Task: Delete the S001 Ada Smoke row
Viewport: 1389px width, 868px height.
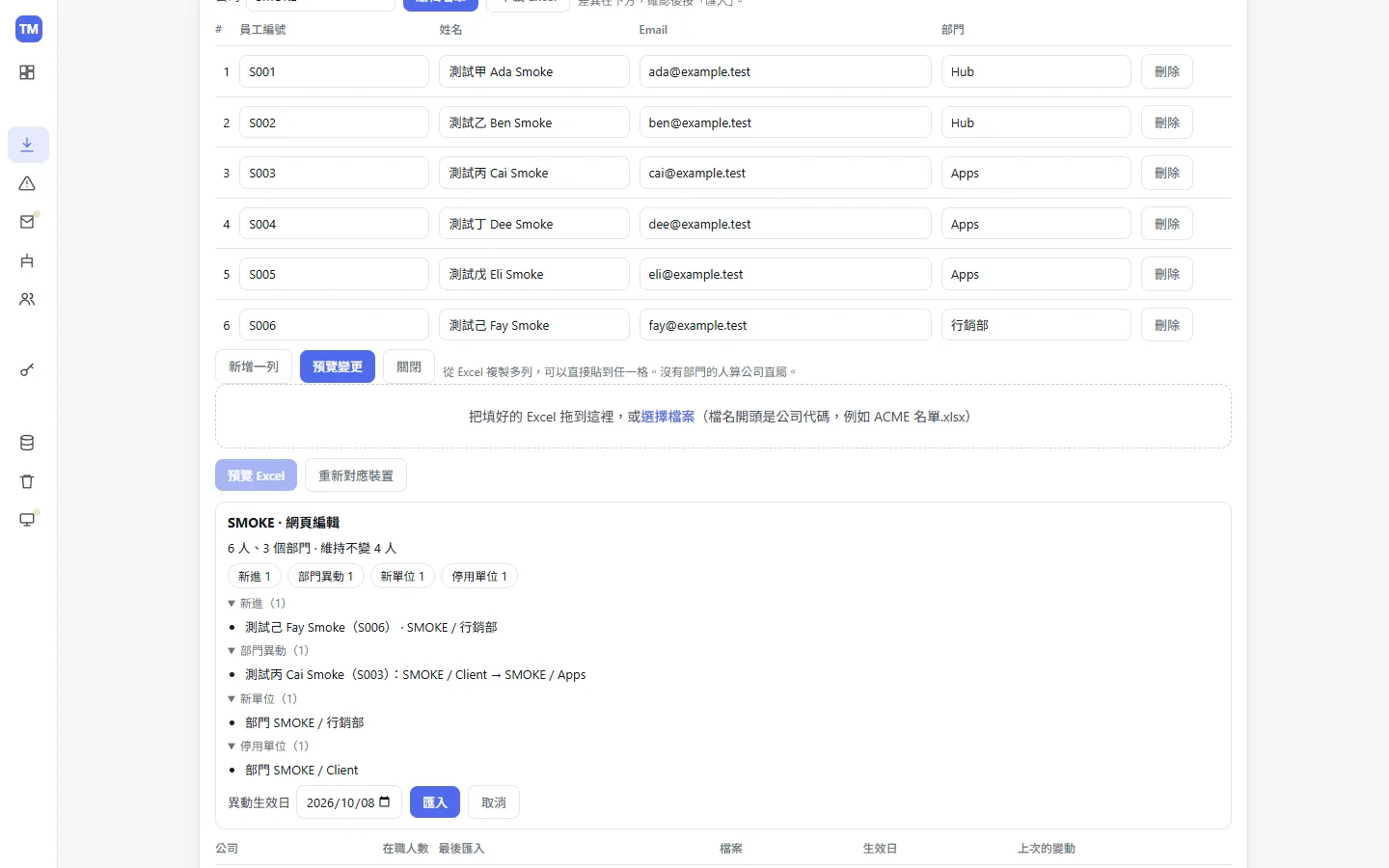Action: pyautogui.click(x=1167, y=71)
